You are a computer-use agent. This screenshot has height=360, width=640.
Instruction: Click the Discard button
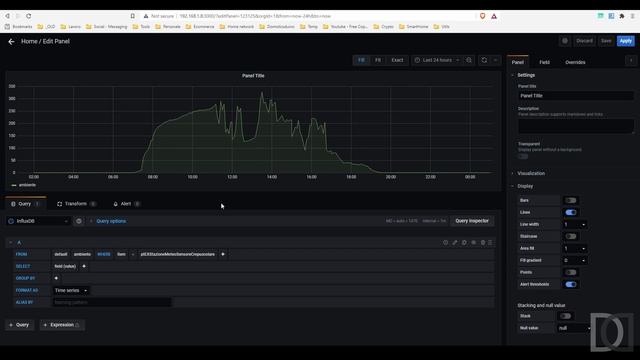[584, 41]
